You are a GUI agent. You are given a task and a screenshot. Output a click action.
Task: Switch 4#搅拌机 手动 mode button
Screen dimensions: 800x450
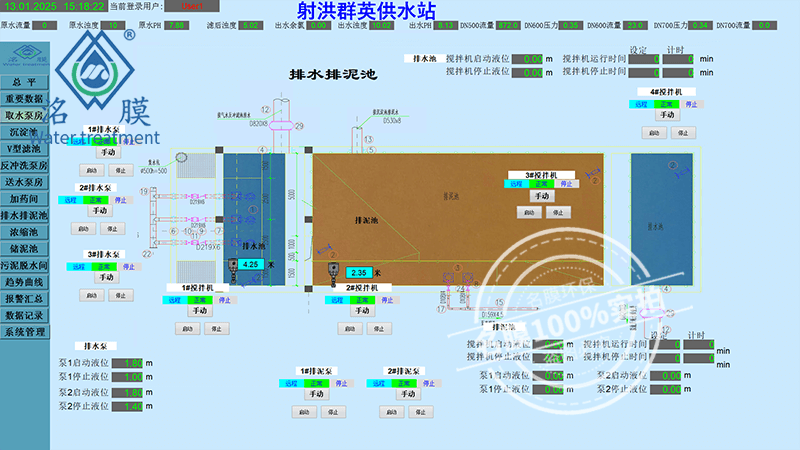point(667,117)
